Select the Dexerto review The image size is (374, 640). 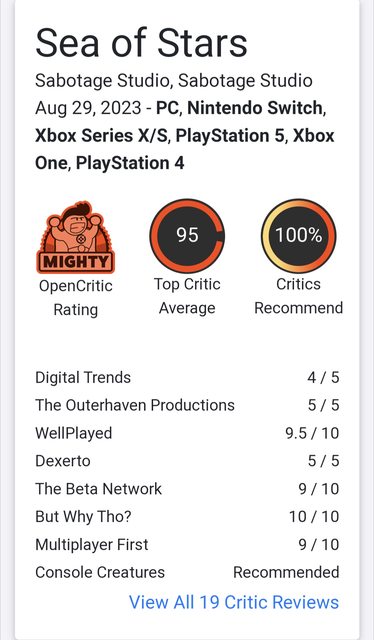click(x=187, y=461)
